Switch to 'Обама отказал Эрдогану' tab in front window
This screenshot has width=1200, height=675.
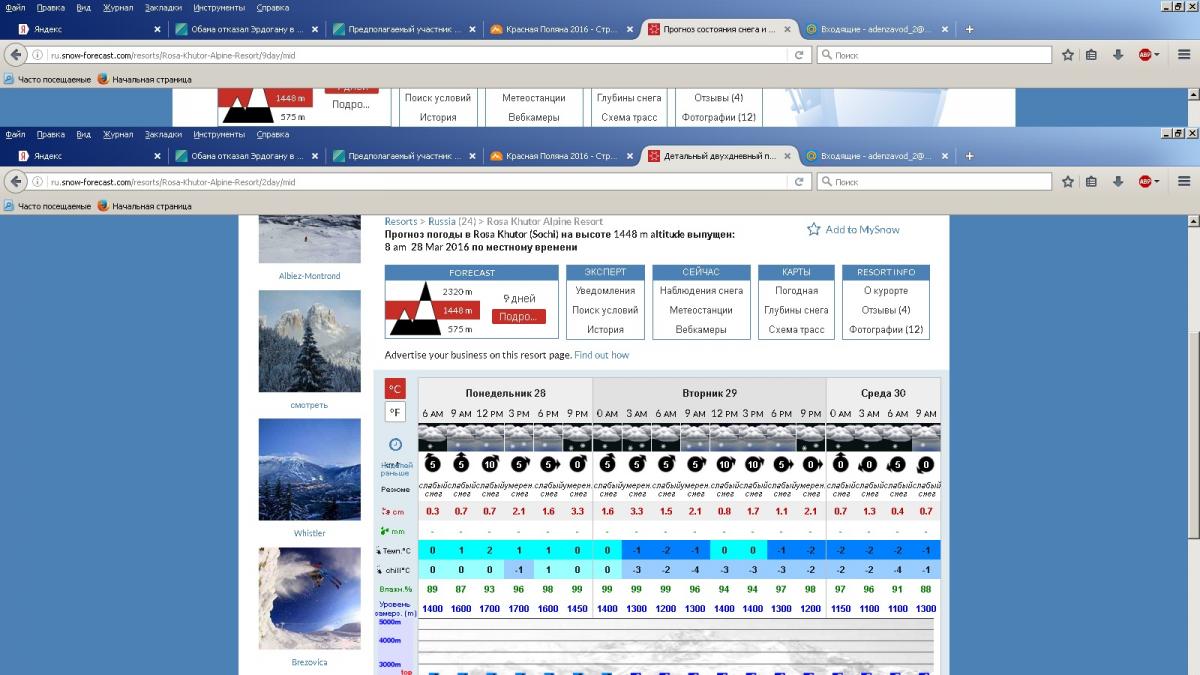[244, 156]
